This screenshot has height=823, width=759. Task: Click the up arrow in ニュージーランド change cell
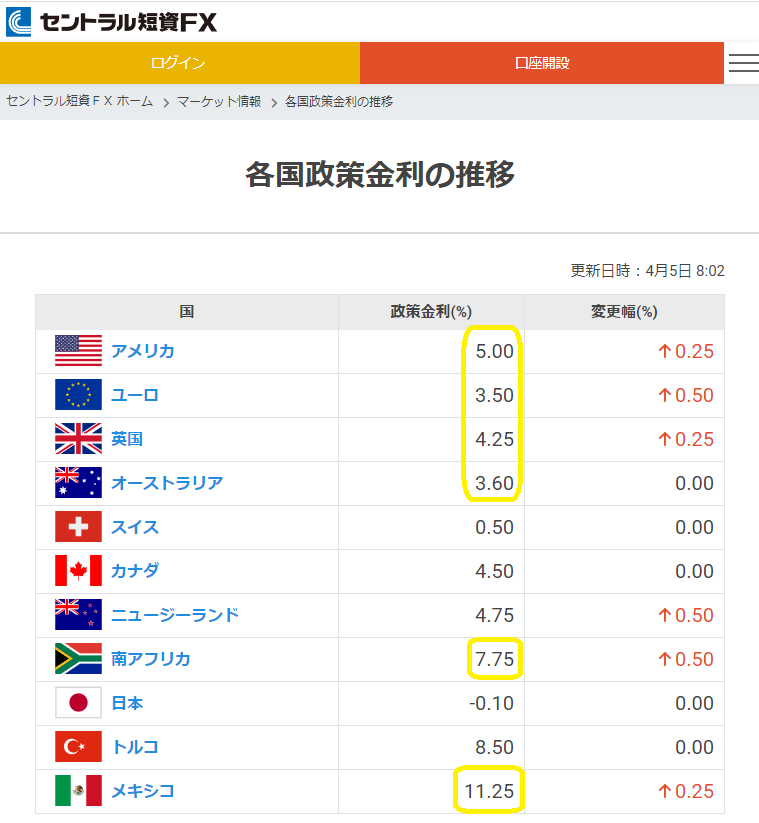pos(665,615)
